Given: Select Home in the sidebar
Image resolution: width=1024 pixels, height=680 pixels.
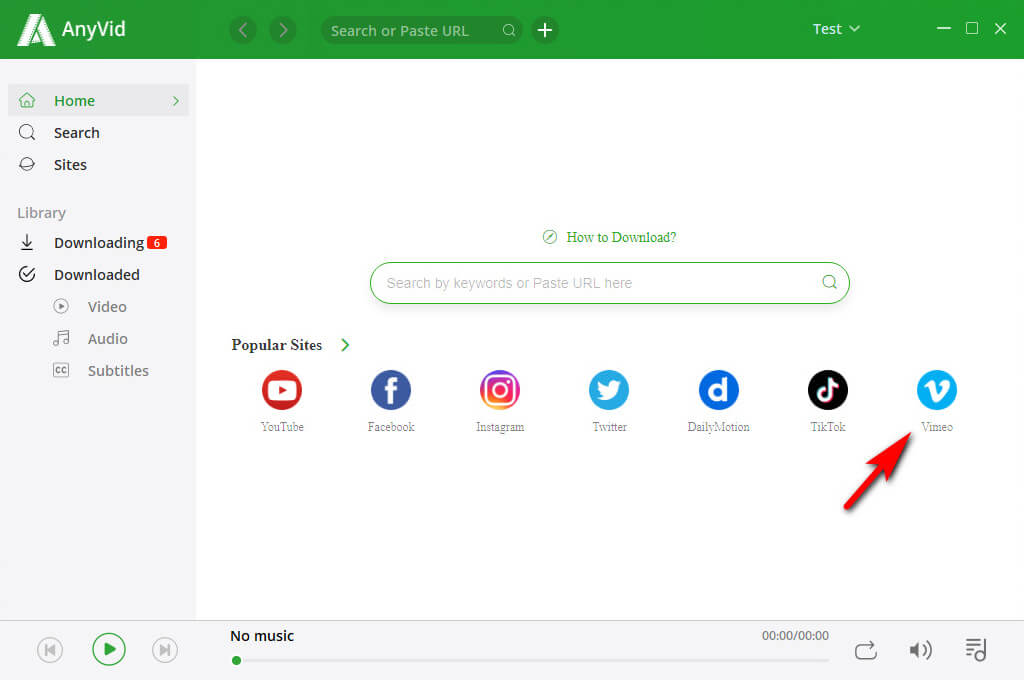Looking at the screenshot, I should coord(99,101).
